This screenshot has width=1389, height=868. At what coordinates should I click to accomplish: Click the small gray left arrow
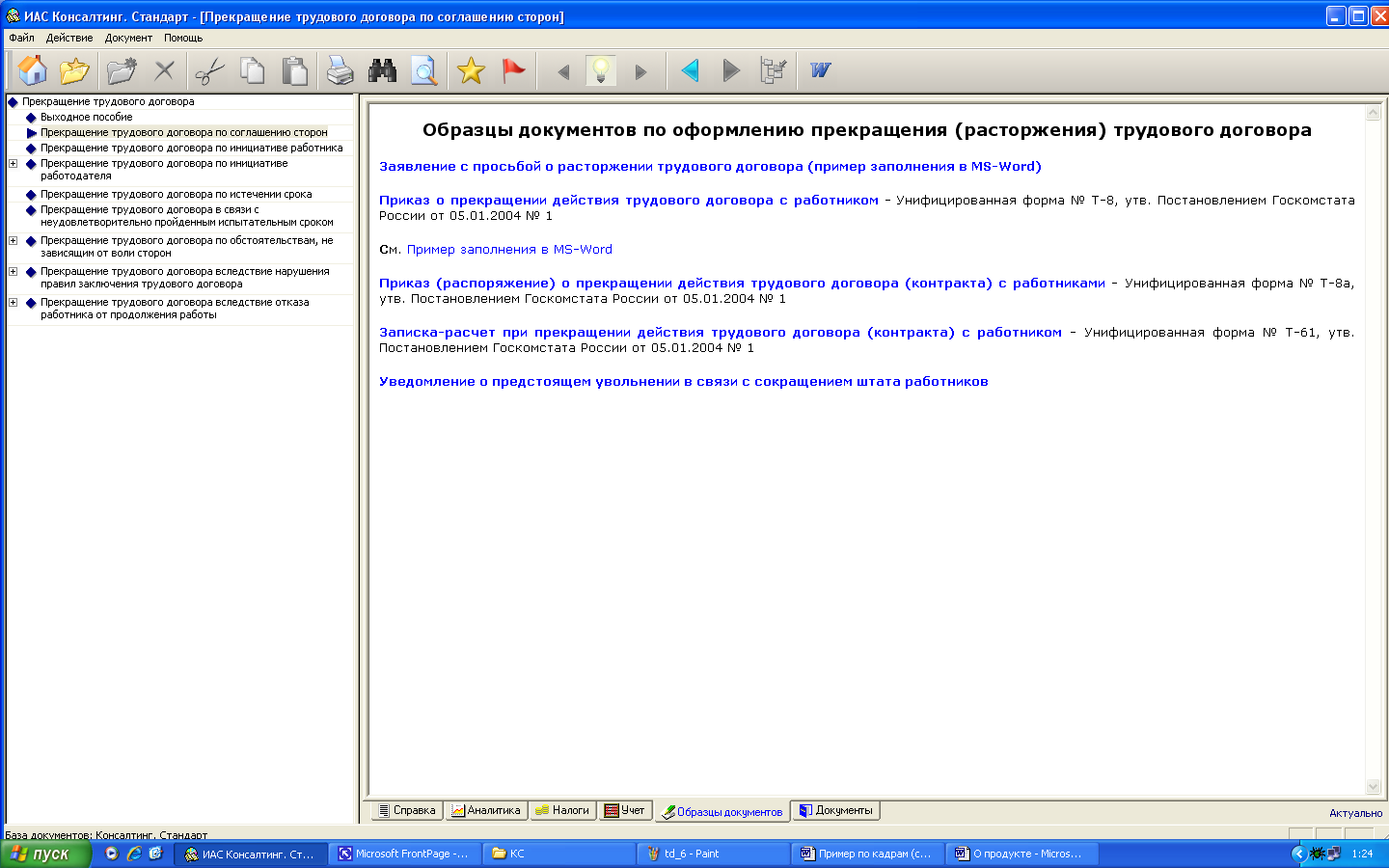(x=563, y=71)
